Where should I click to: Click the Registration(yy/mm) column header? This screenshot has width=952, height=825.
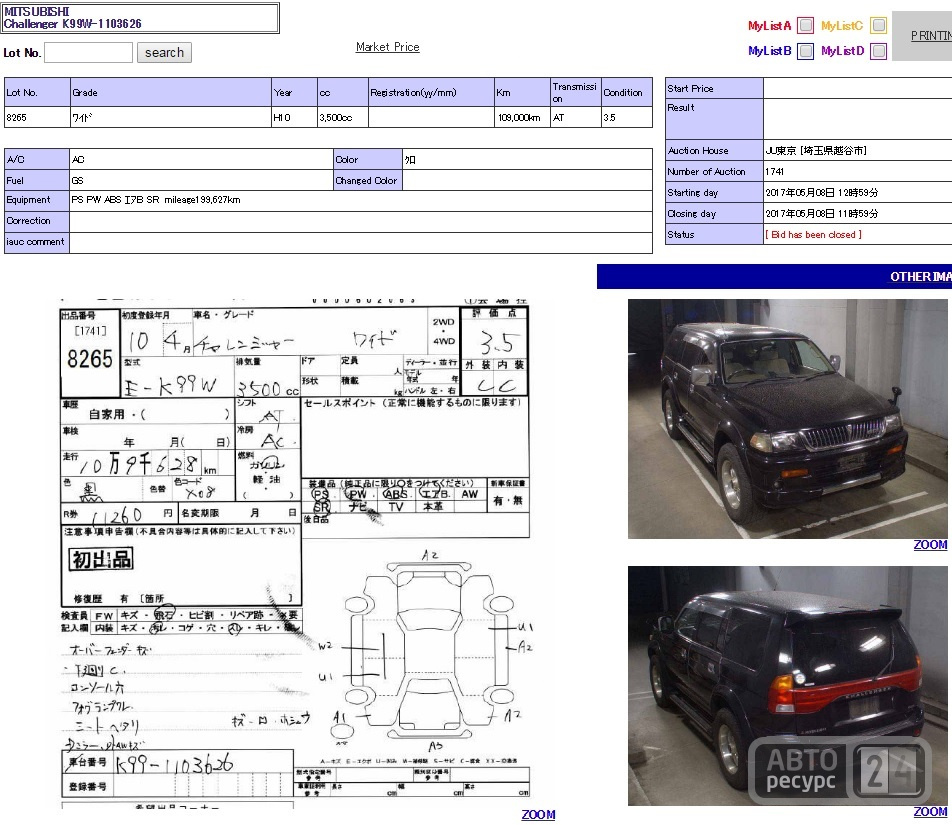tap(431, 92)
